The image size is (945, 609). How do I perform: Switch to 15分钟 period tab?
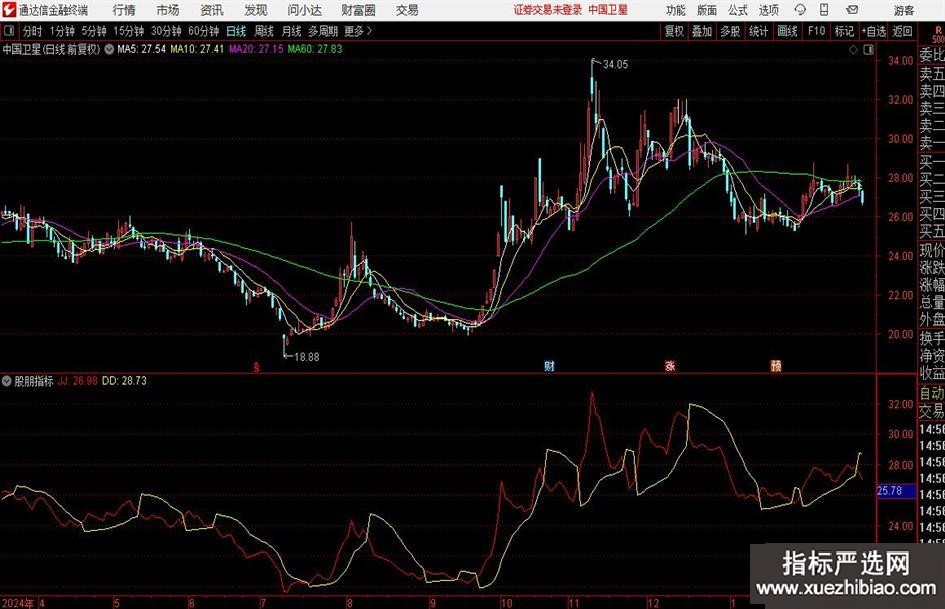pyautogui.click(x=129, y=31)
